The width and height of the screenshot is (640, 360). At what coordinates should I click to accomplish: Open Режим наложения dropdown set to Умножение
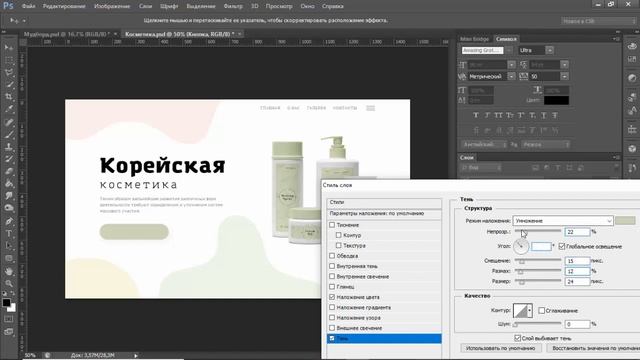click(x=563, y=221)
